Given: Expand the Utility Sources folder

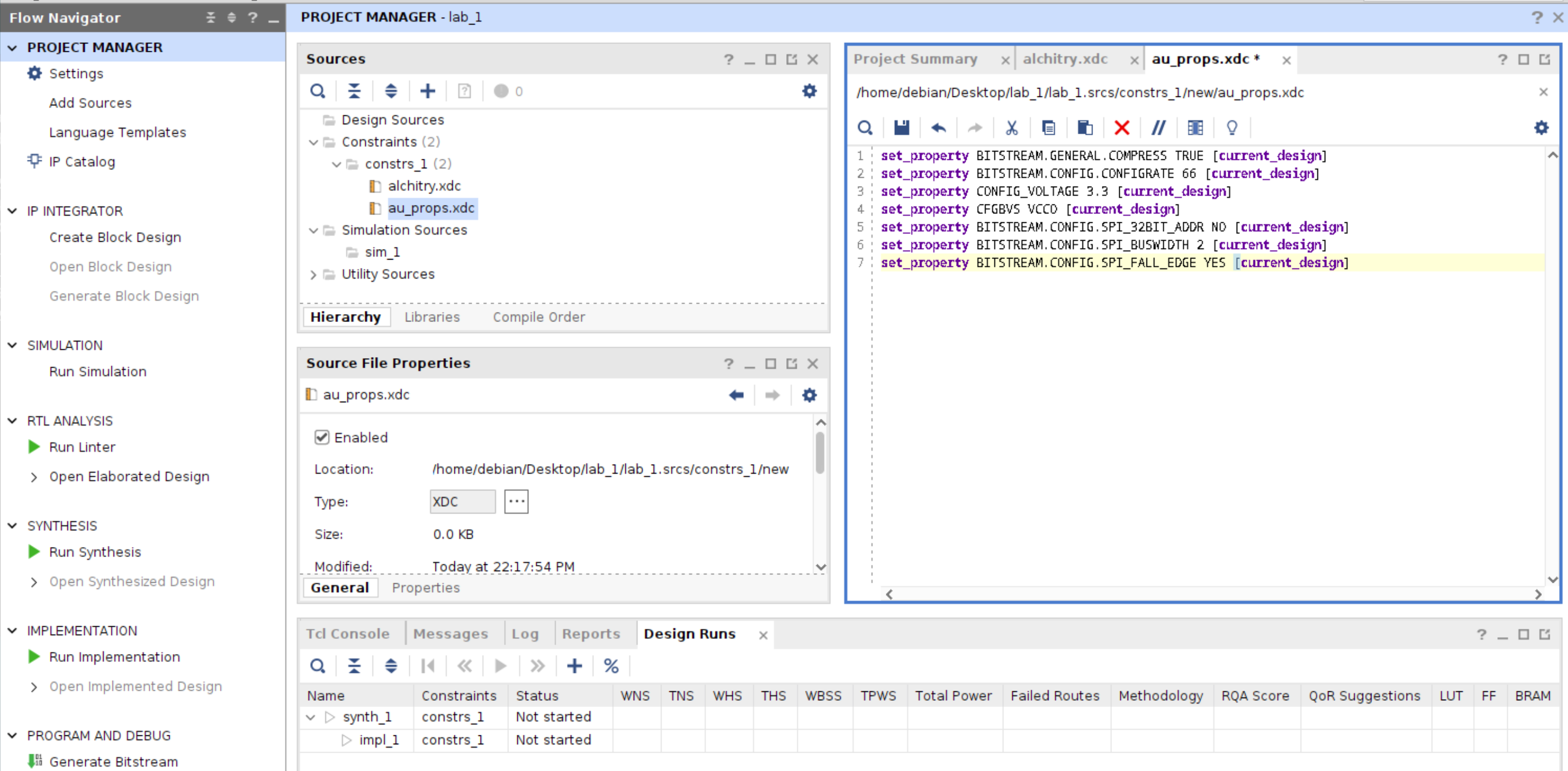Looking at the screenshot, I should 313,275.
